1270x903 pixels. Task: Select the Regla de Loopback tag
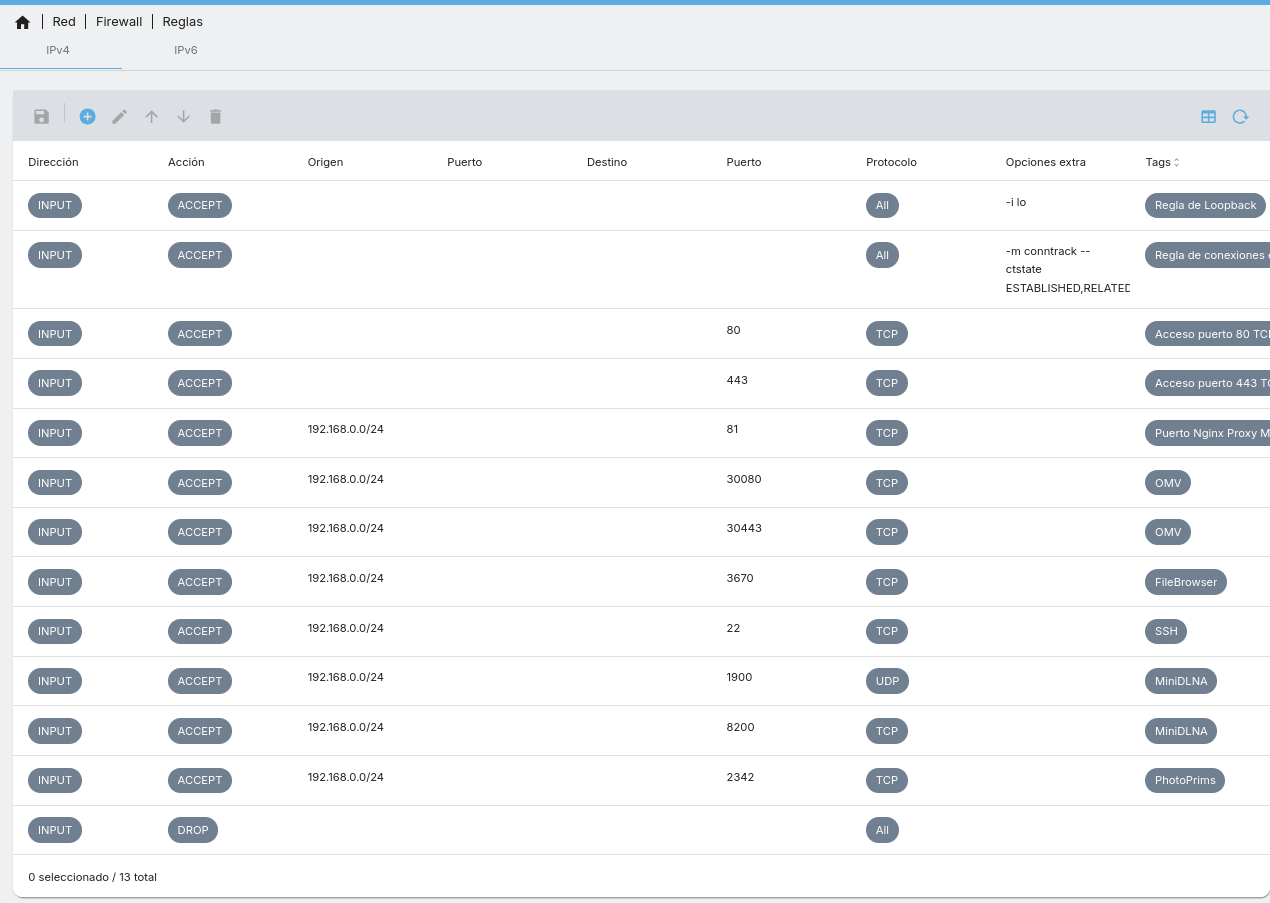pyautogui.click(x=1205, y=205)
